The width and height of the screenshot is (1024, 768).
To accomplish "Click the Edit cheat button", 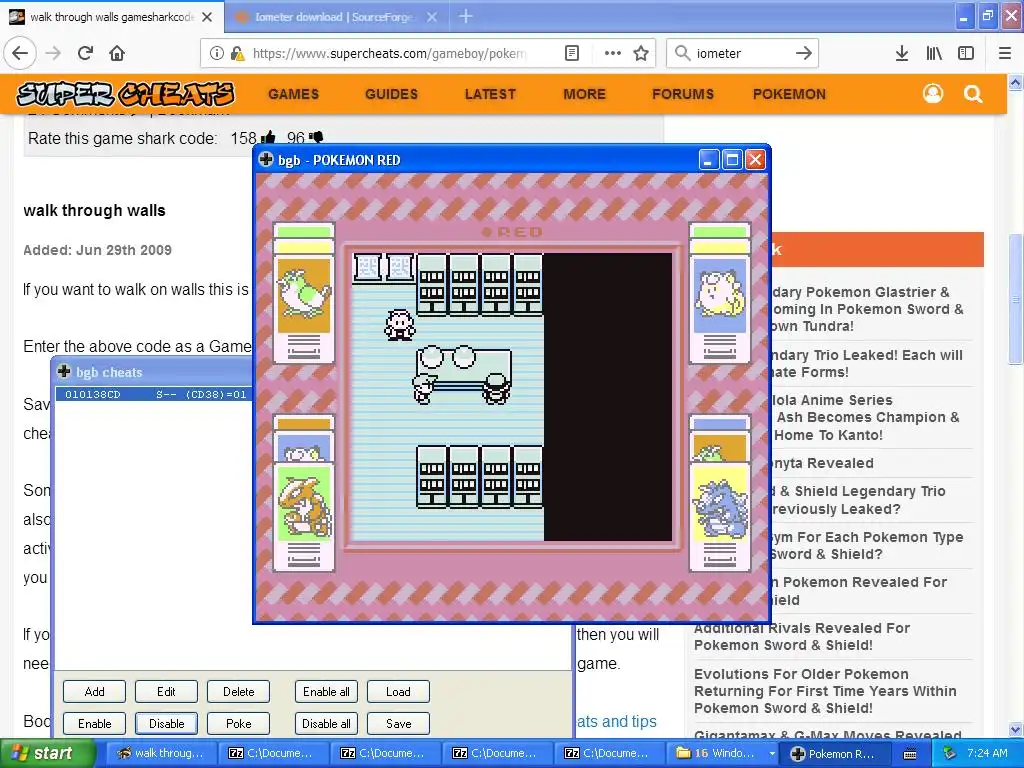I will click(166, 692).
